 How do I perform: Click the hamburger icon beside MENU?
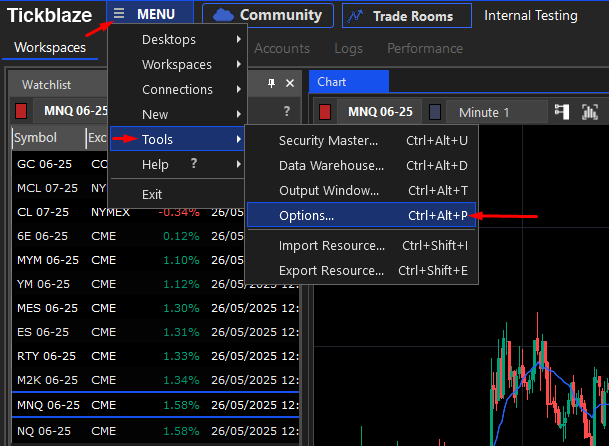pos(119,14)
